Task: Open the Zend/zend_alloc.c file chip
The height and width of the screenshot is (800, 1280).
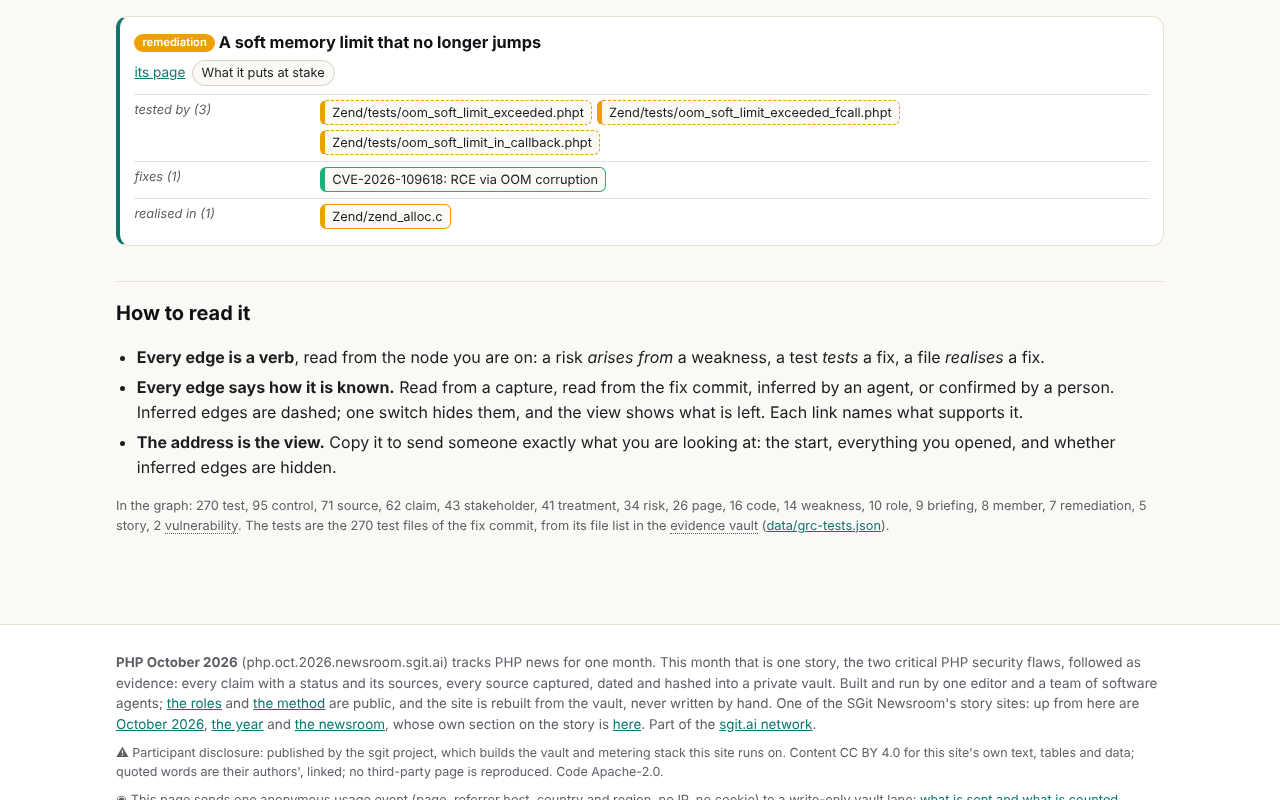Action: [385, 217]
